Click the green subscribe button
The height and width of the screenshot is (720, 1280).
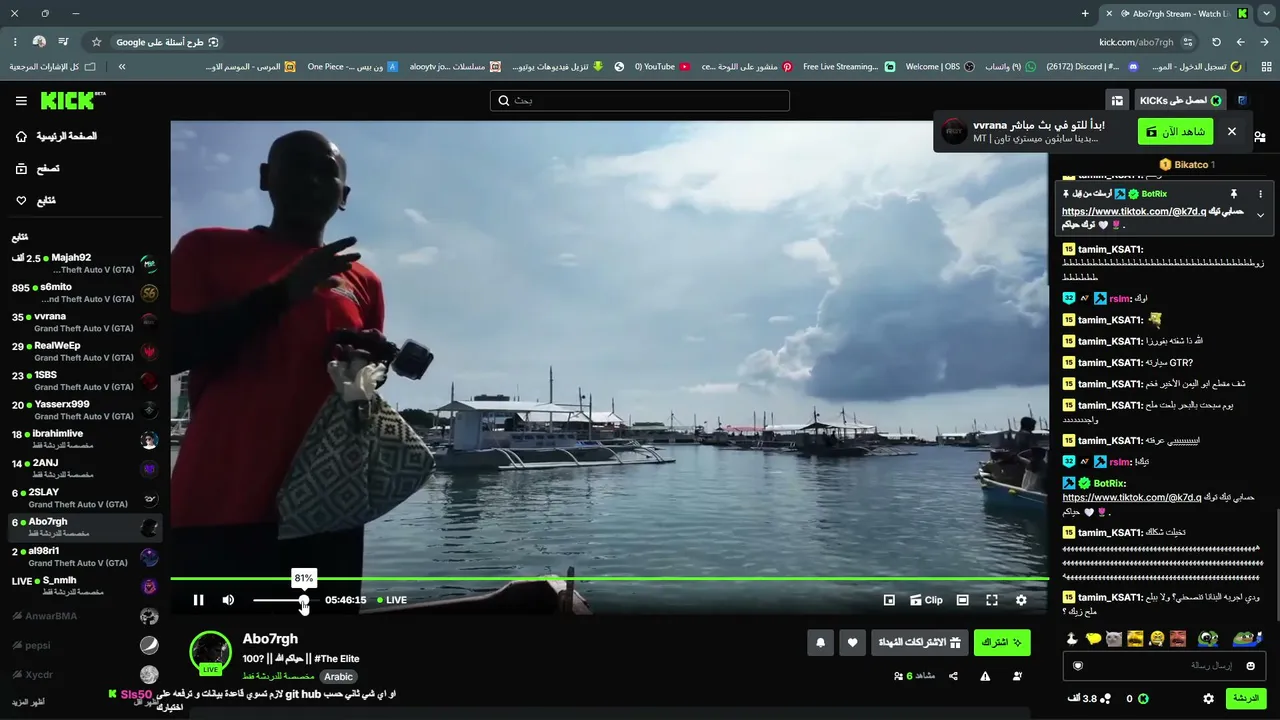click(x=1002, y=642)
